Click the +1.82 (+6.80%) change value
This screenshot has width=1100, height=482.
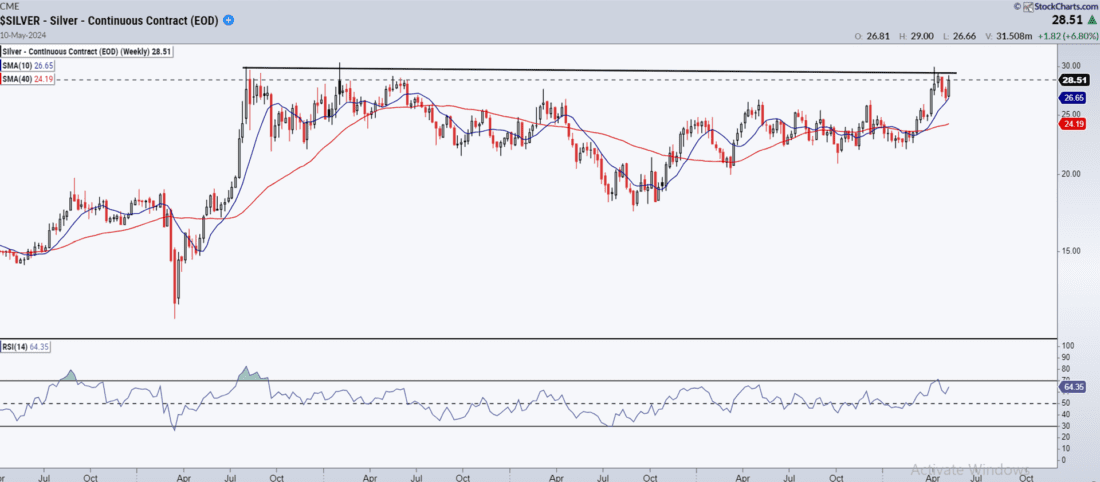[x=1069, y=36]
